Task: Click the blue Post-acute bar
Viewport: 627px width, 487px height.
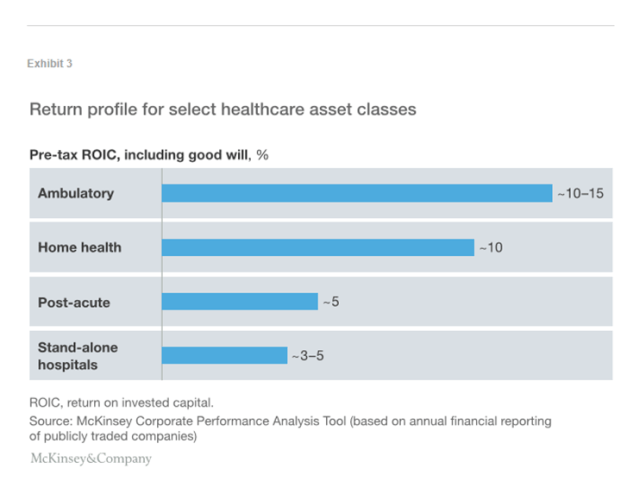Action: click(239, 301)
